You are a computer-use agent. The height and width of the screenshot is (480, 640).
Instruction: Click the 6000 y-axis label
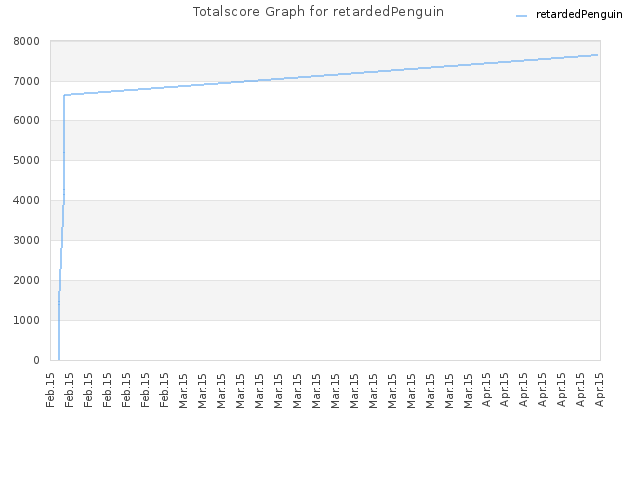[27, 120]
